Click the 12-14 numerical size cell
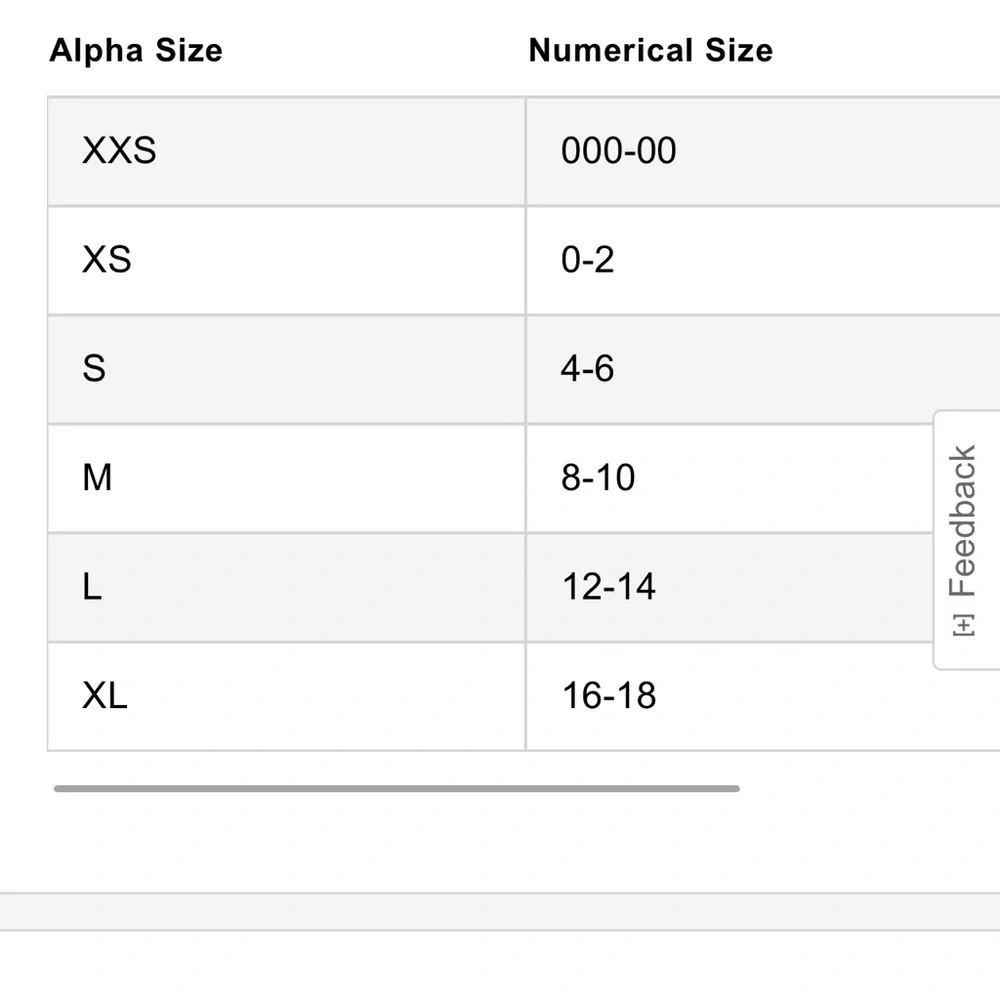 (x=609, y=587)
